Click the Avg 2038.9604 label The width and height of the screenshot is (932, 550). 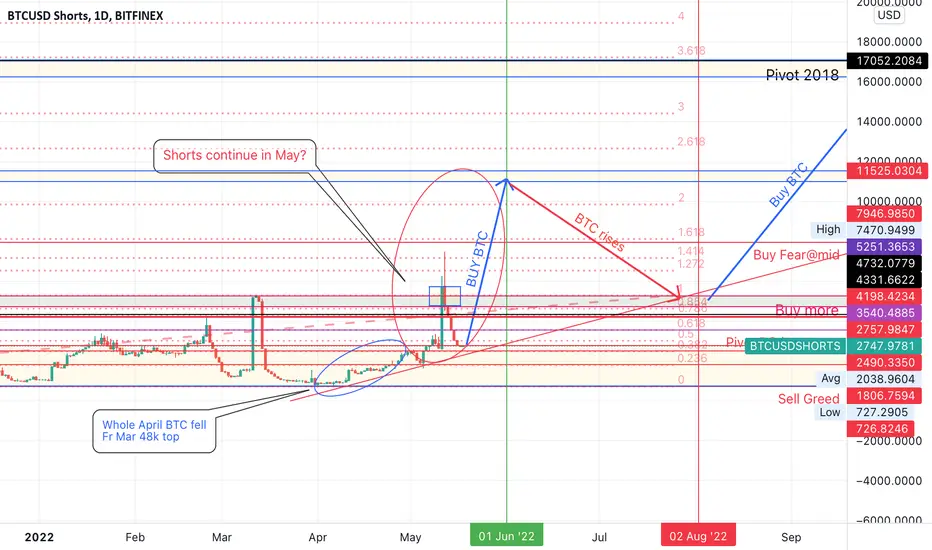868,379
